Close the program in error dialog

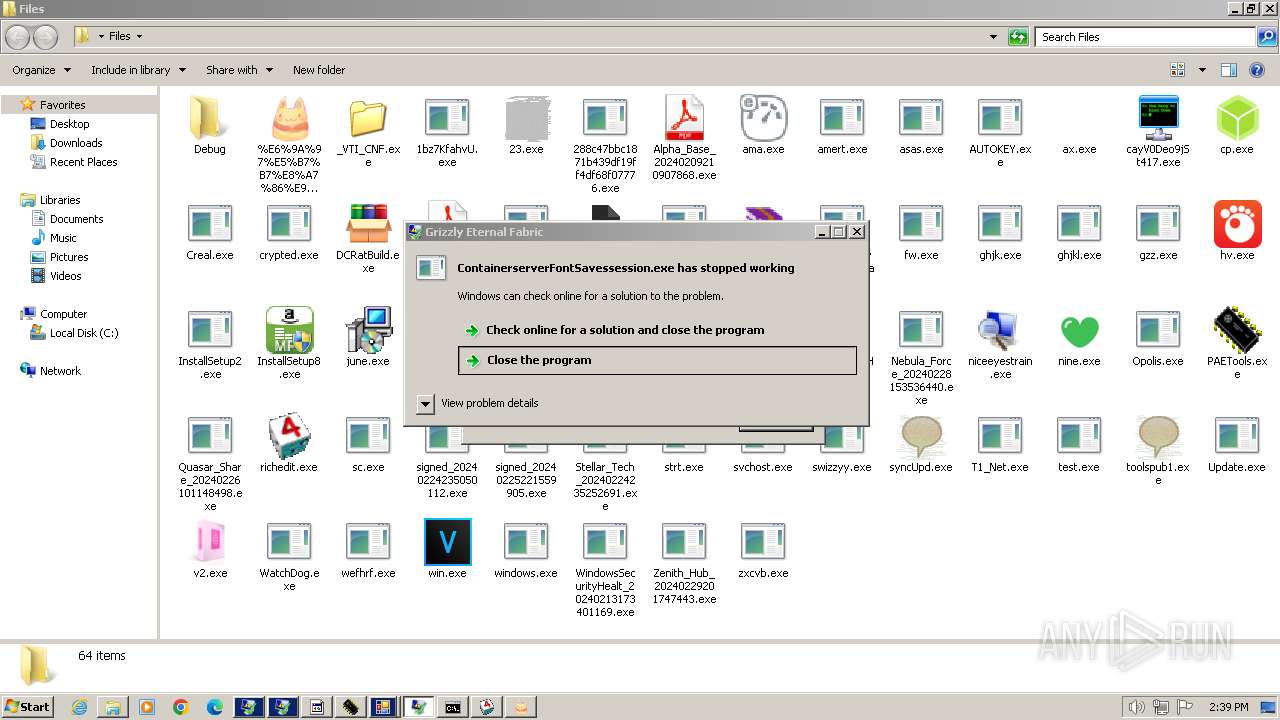657,360
